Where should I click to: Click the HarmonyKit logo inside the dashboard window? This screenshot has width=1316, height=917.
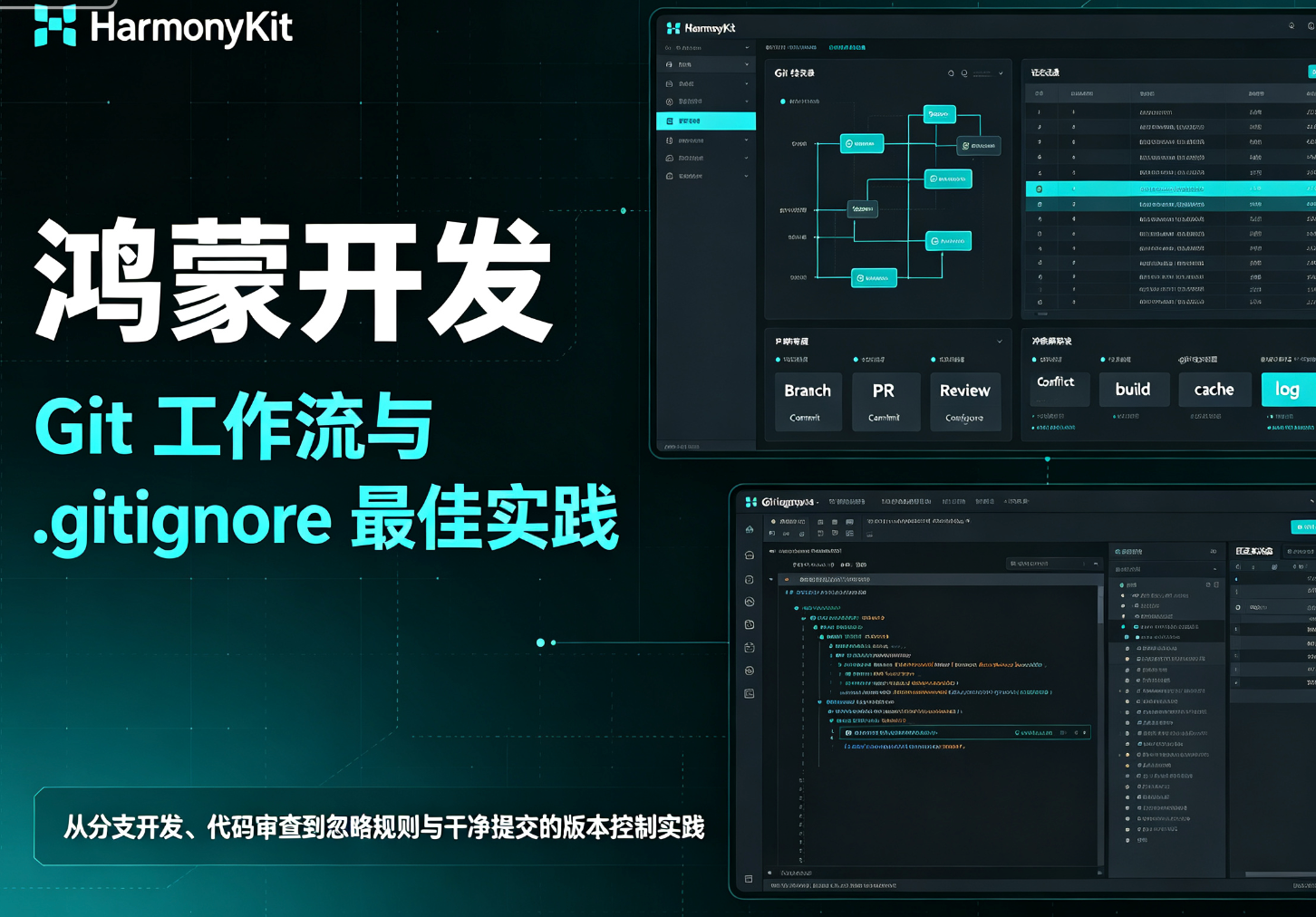pos(701,28)
